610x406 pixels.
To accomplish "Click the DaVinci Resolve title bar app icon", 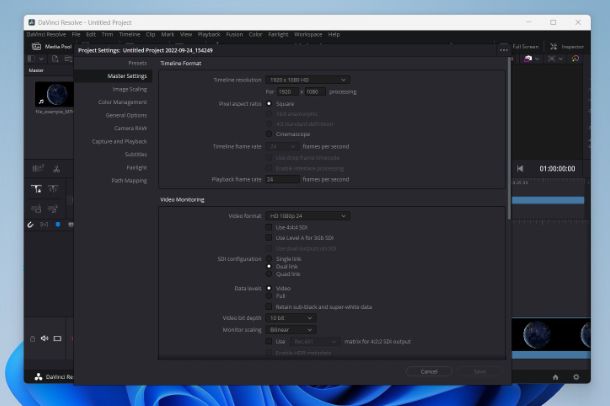I will (32, 23).
